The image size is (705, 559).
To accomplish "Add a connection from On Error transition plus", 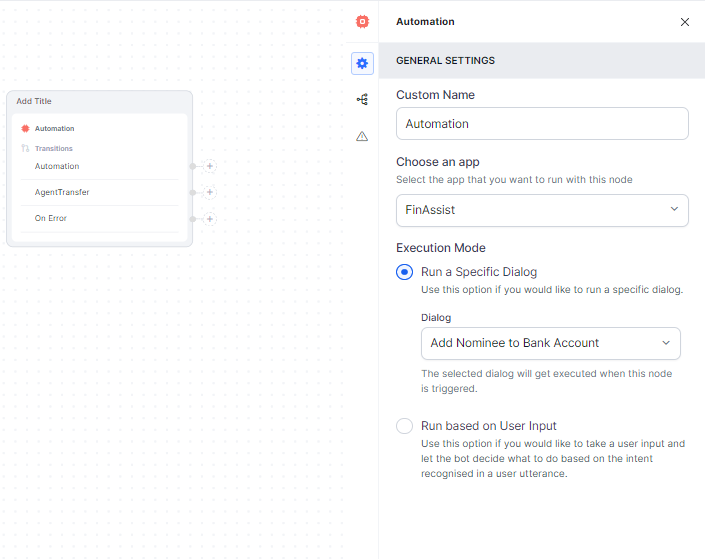I will pos(210,219).
